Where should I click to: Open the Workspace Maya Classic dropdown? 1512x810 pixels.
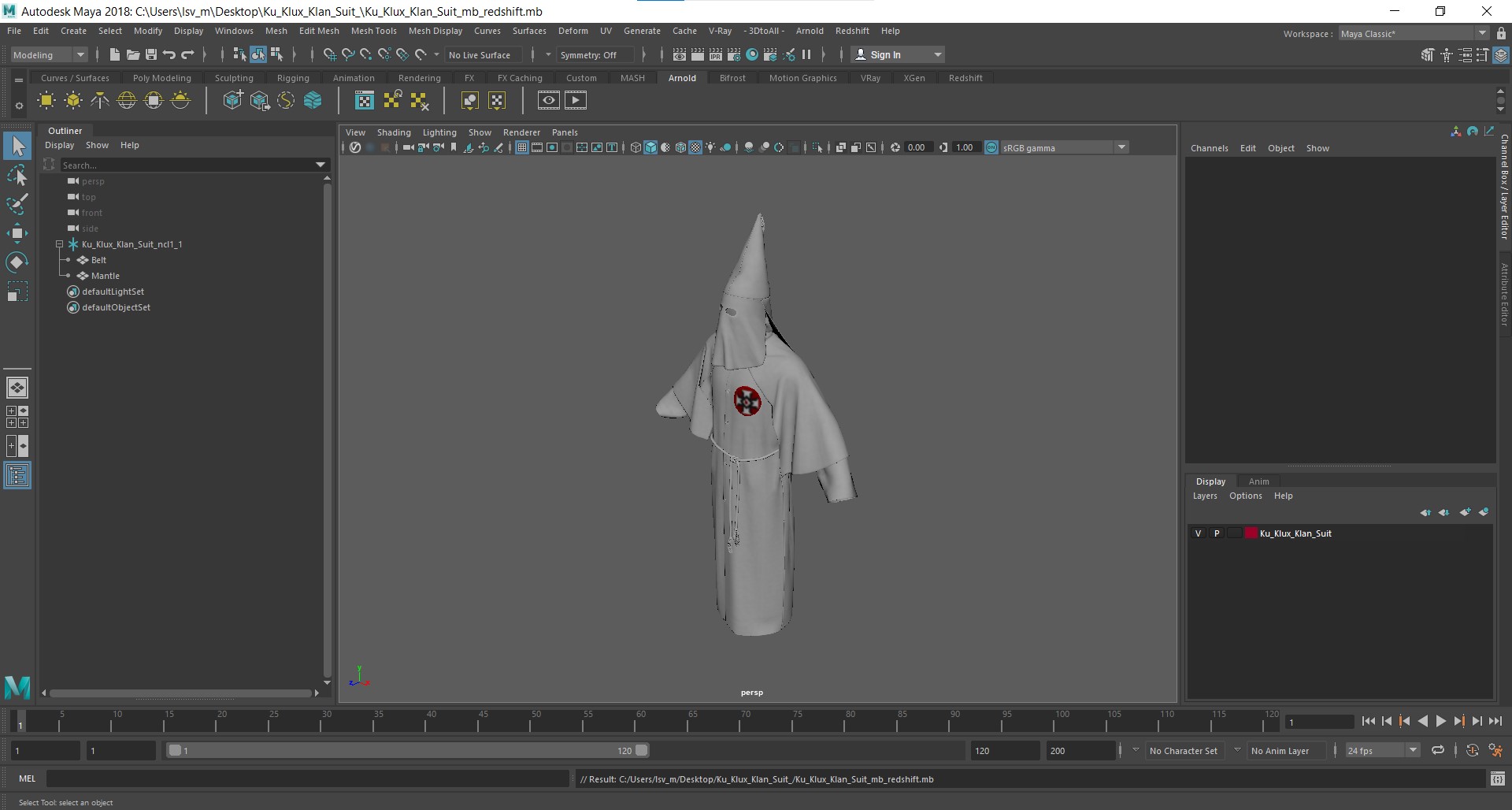pos(1414,33)
